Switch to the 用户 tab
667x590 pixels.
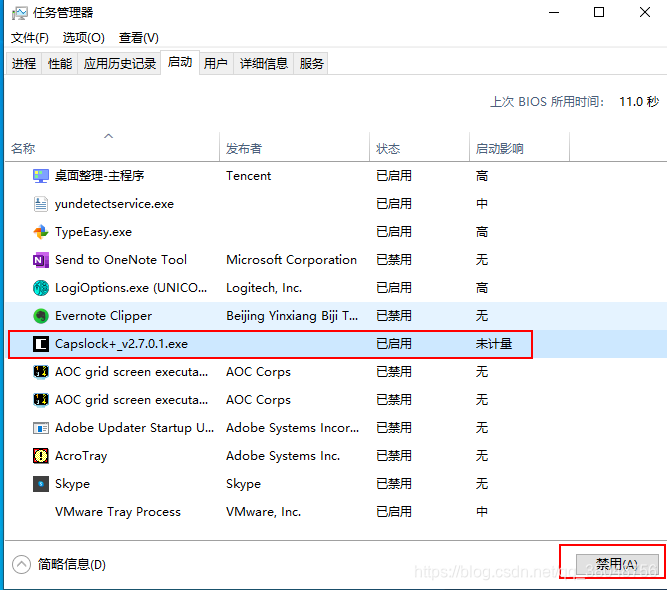point(216,64)
